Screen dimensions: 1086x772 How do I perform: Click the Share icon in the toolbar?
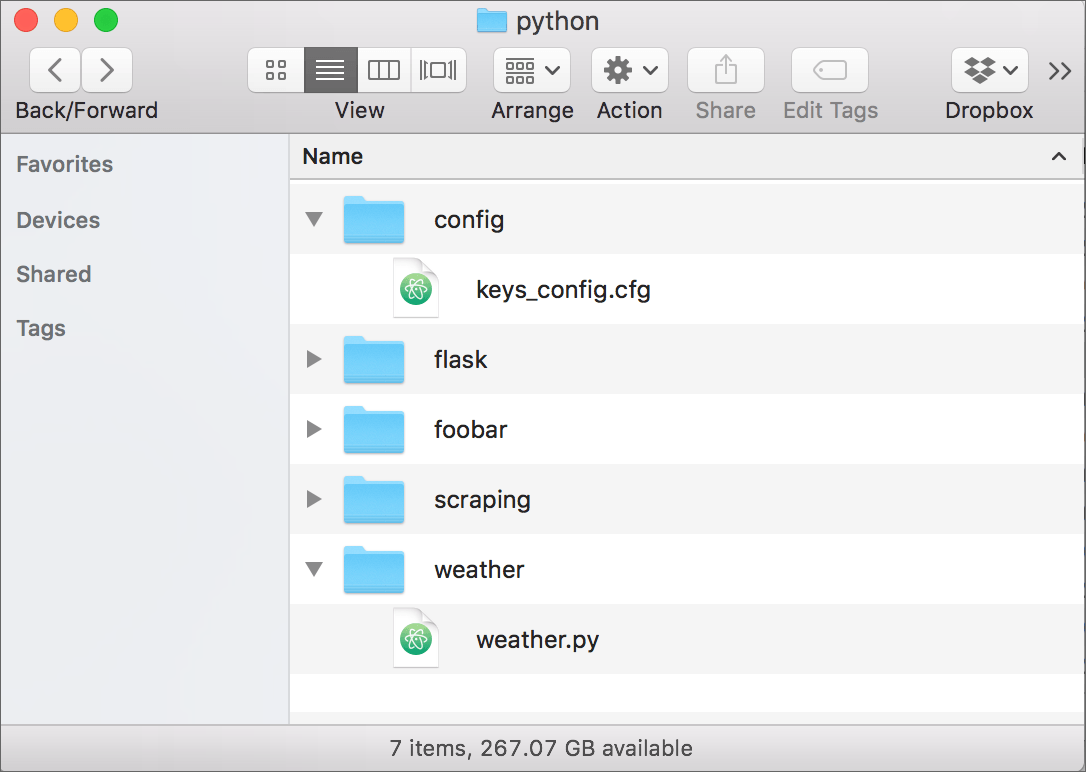[725, 70]
